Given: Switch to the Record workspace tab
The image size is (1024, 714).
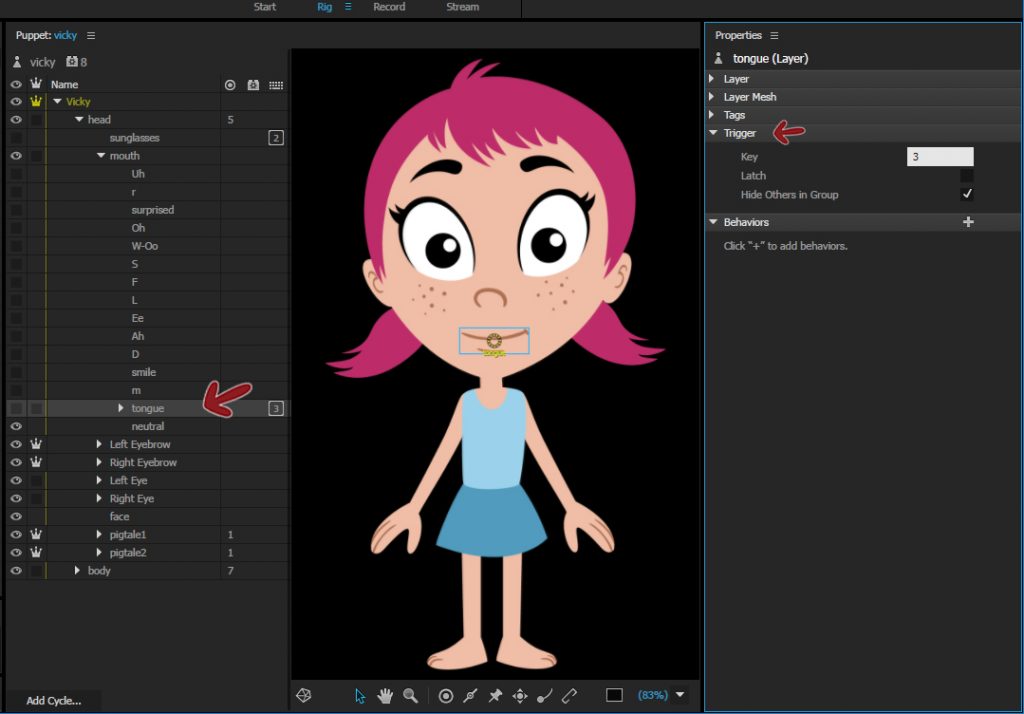Looking at the screenshot, I should tap(389, 7).
